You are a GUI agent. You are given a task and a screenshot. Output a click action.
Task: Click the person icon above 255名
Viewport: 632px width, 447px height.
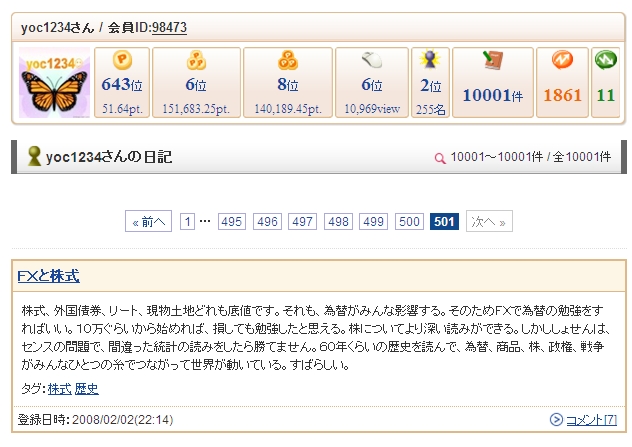(431, 60)
